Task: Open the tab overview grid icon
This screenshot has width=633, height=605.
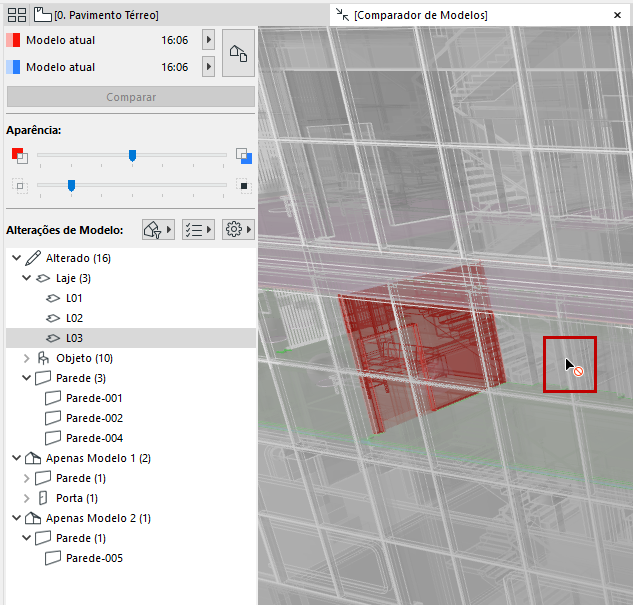Action: pos(17,15)
